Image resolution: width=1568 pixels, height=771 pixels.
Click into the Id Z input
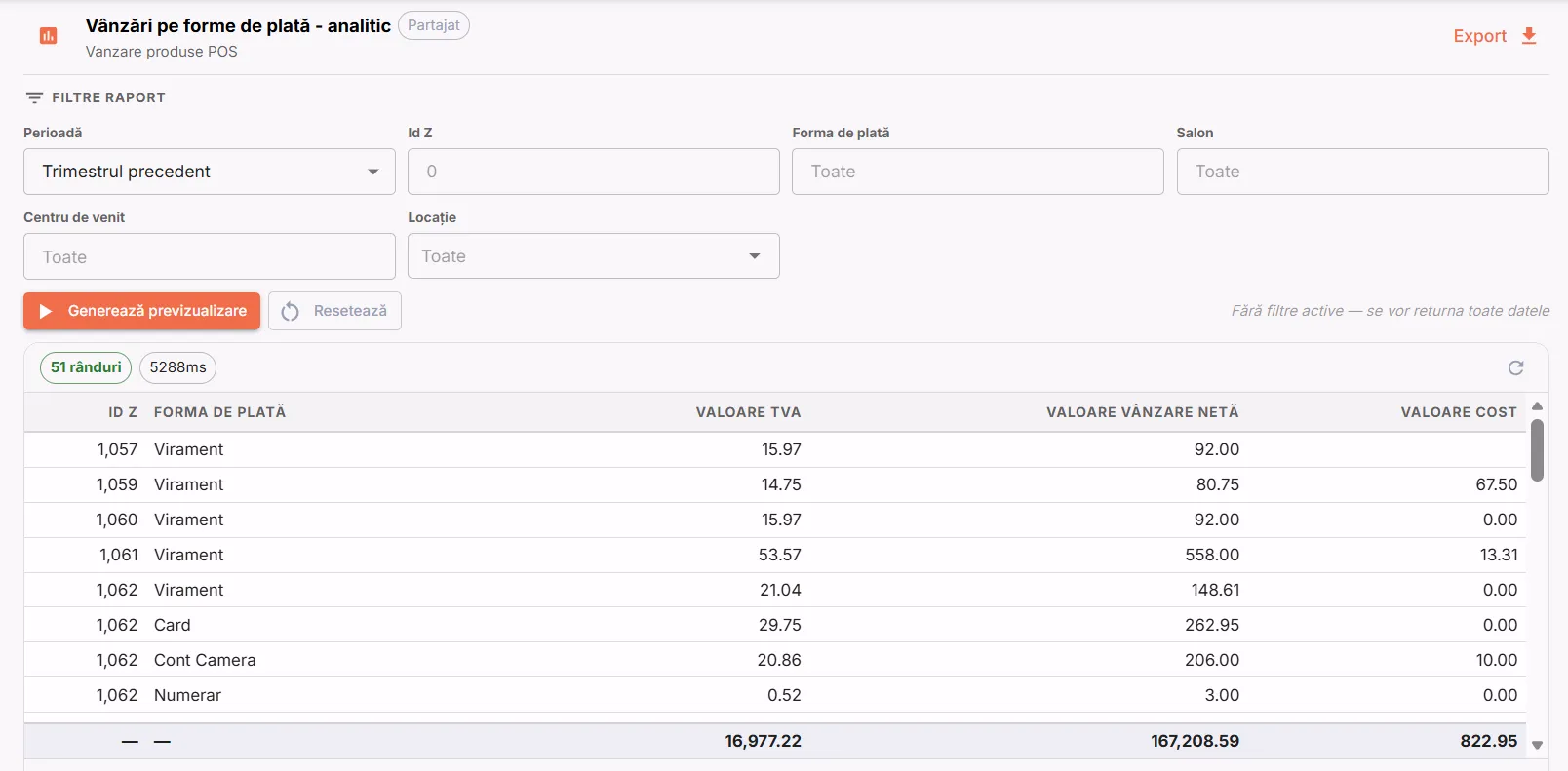point(594,172)
